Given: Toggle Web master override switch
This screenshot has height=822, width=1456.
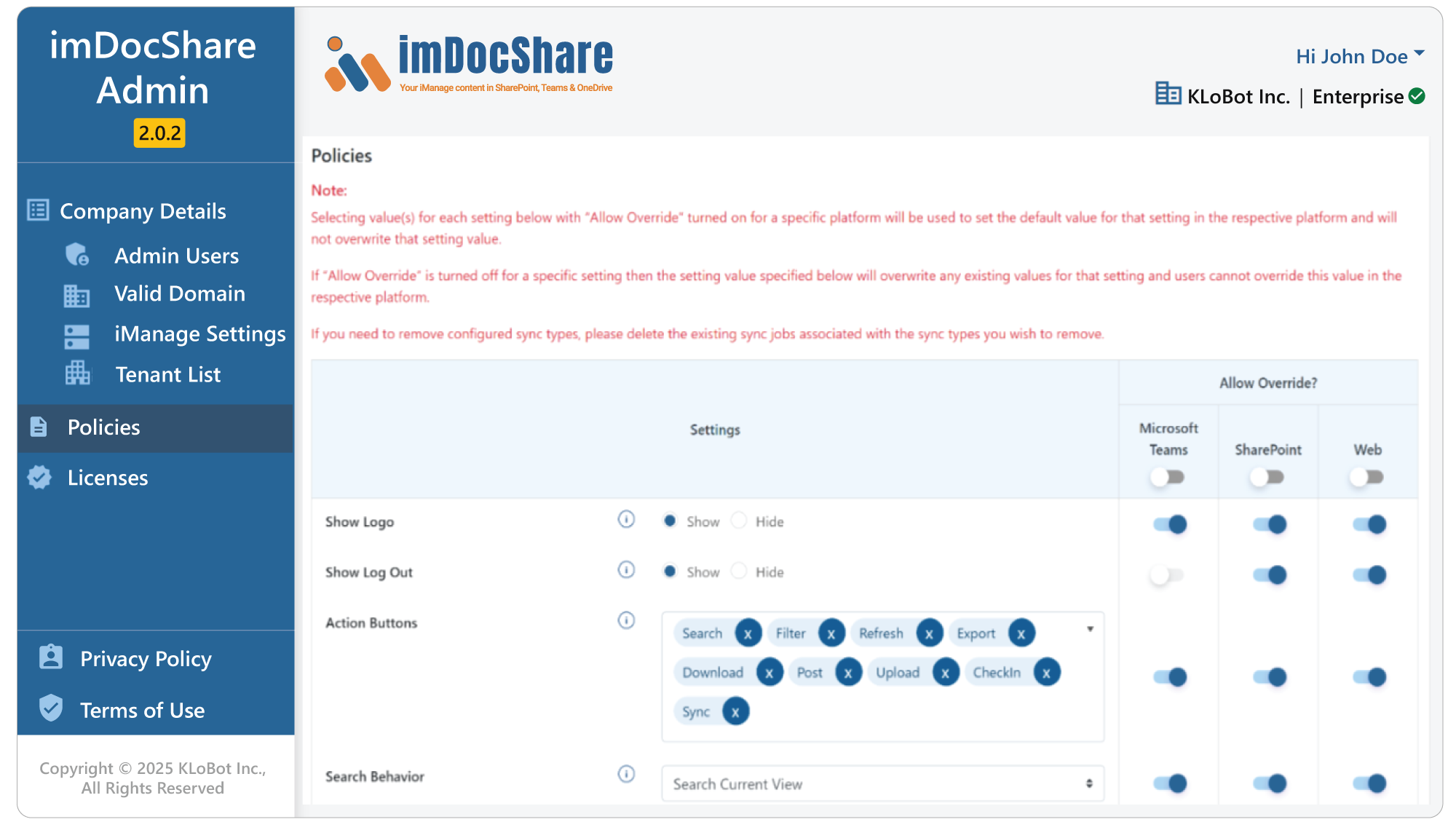Looking at the screenshot, I should tap(1367, 478).
